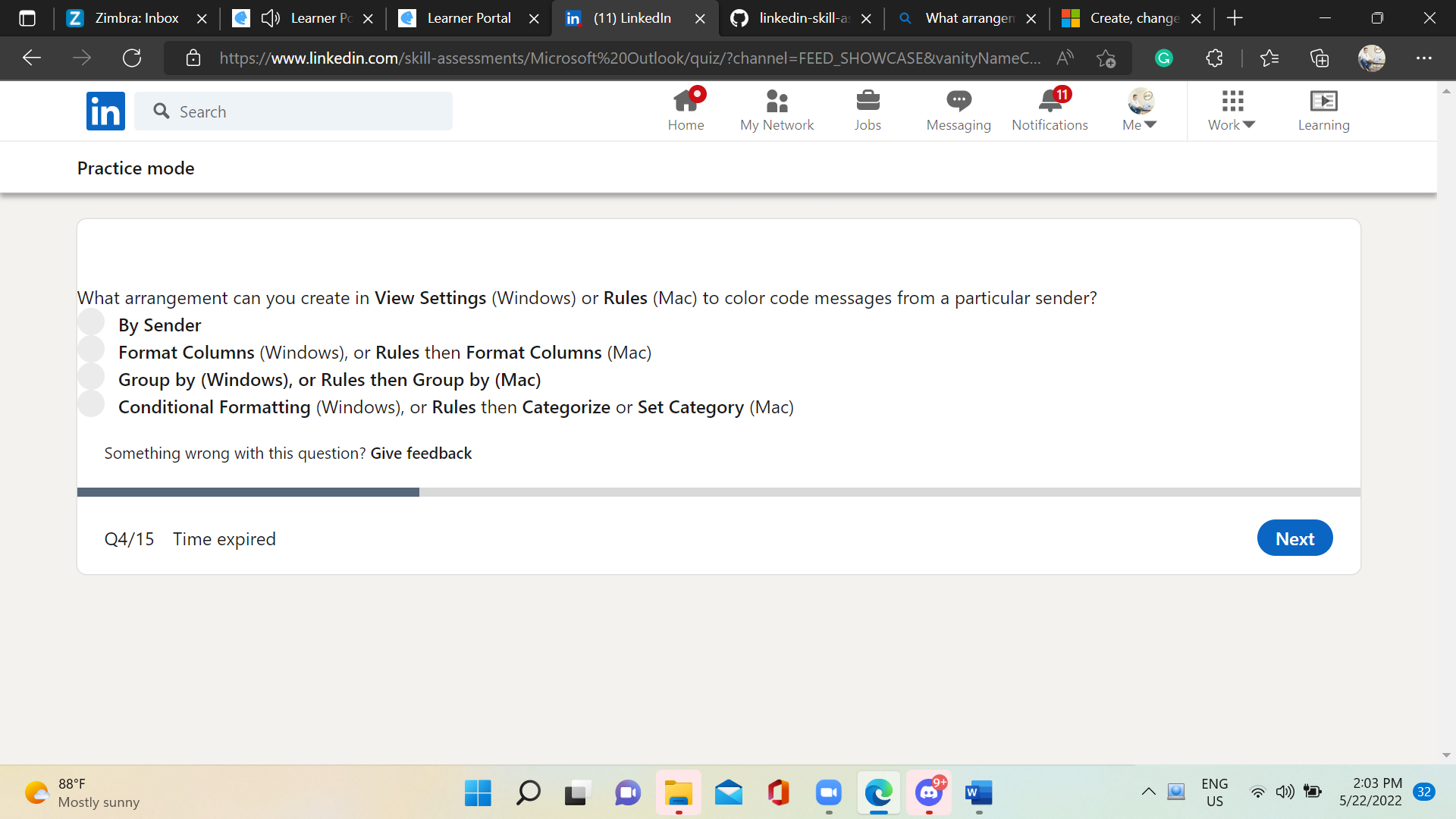Check LinkedIn Notifications
Screen dimensions: 1456x819
pyautogui.click(x=1050, y=110)
